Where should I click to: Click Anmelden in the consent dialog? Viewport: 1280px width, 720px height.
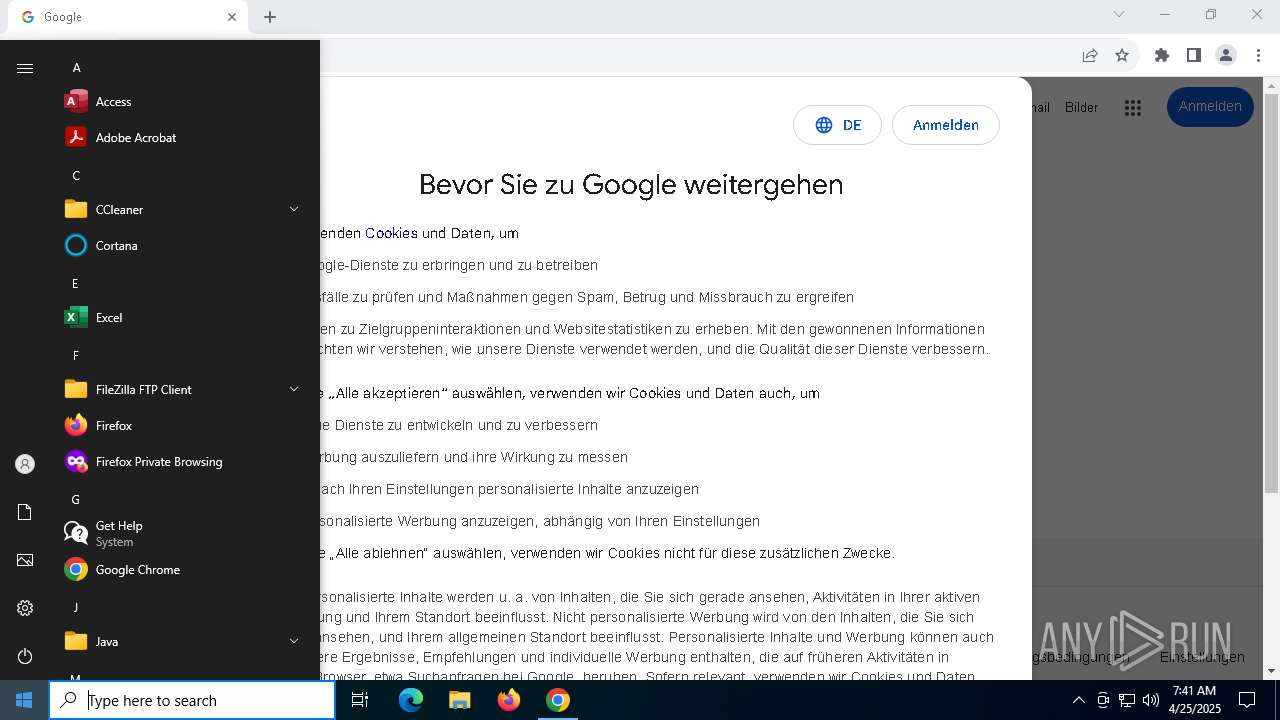click(945, 125)
